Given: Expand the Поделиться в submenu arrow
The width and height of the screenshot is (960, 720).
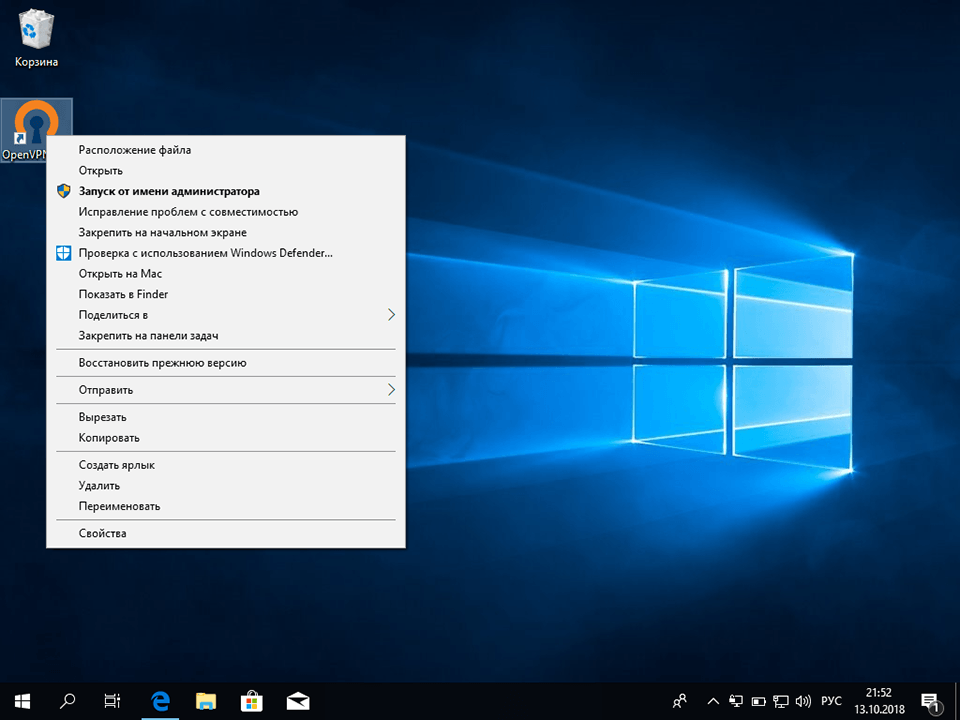Looking at the screenshot, I should point(391,315).
